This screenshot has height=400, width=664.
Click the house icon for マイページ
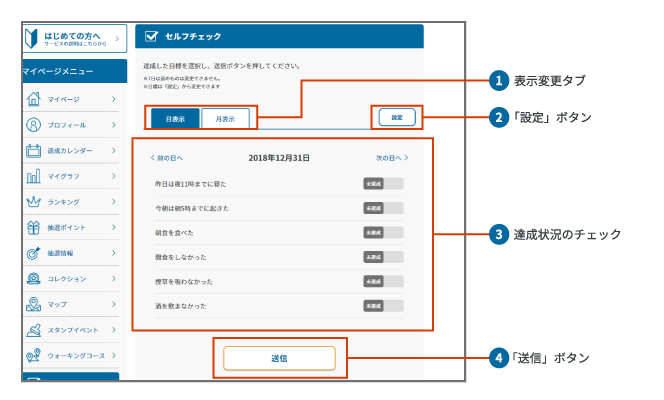(x=33, y=99)
